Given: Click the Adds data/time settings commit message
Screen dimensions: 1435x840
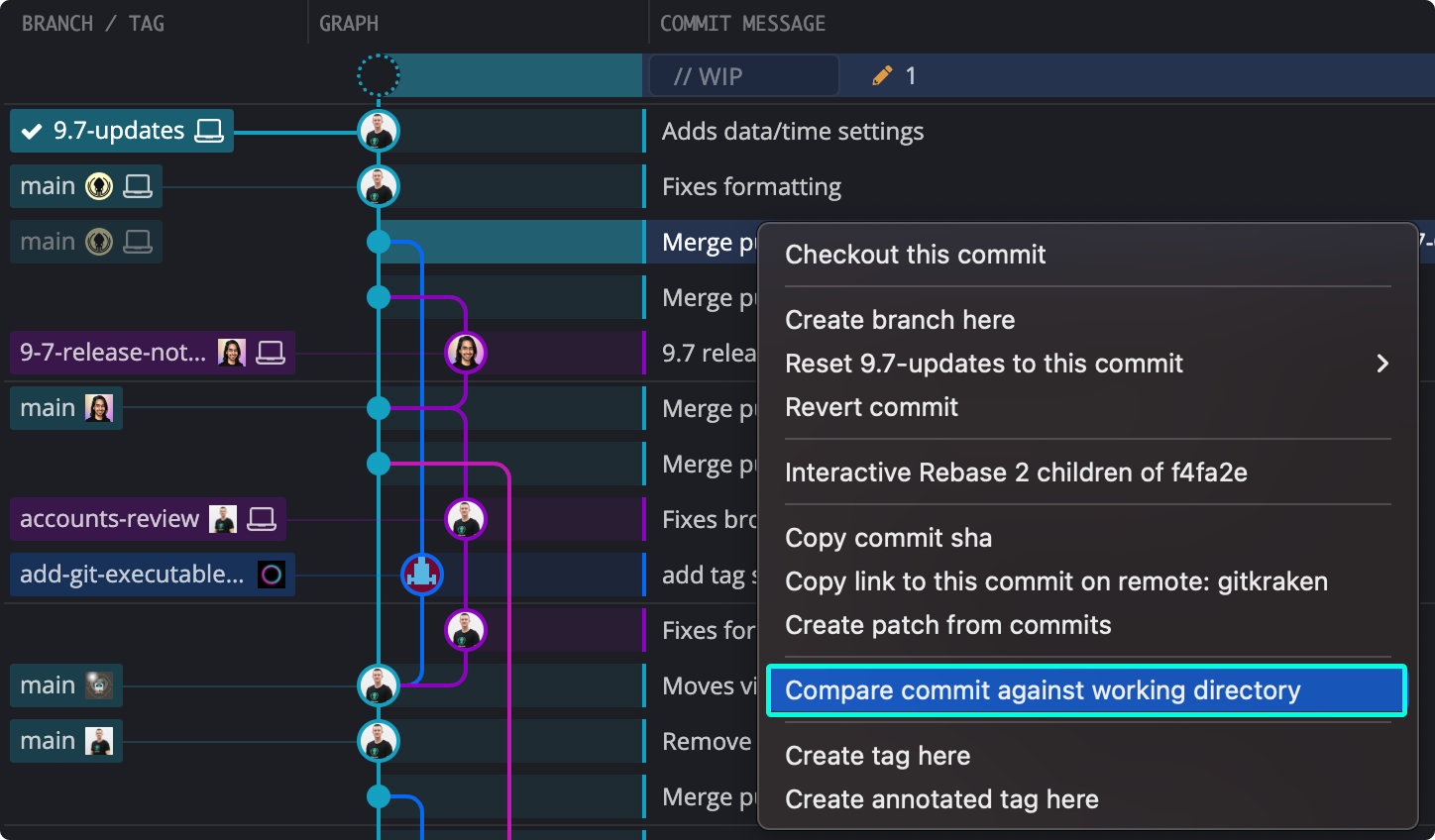Looking at the screenshot, I should pyautogui.click(x=792, y=132).
